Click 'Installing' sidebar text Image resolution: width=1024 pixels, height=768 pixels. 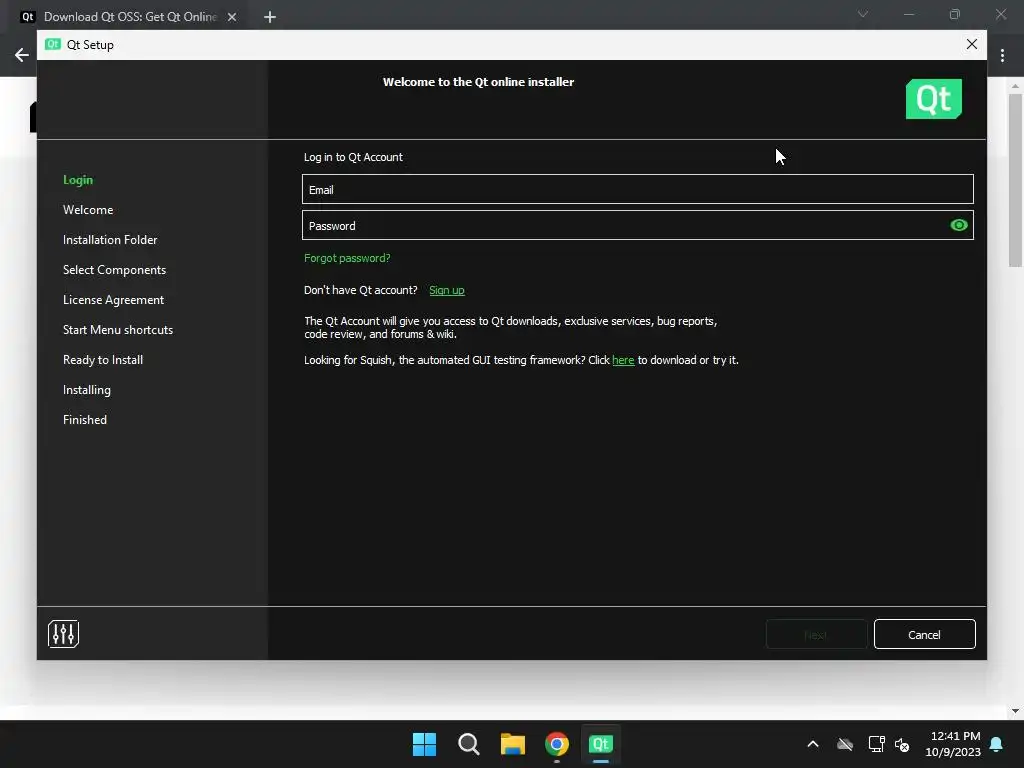coord(87,390)
